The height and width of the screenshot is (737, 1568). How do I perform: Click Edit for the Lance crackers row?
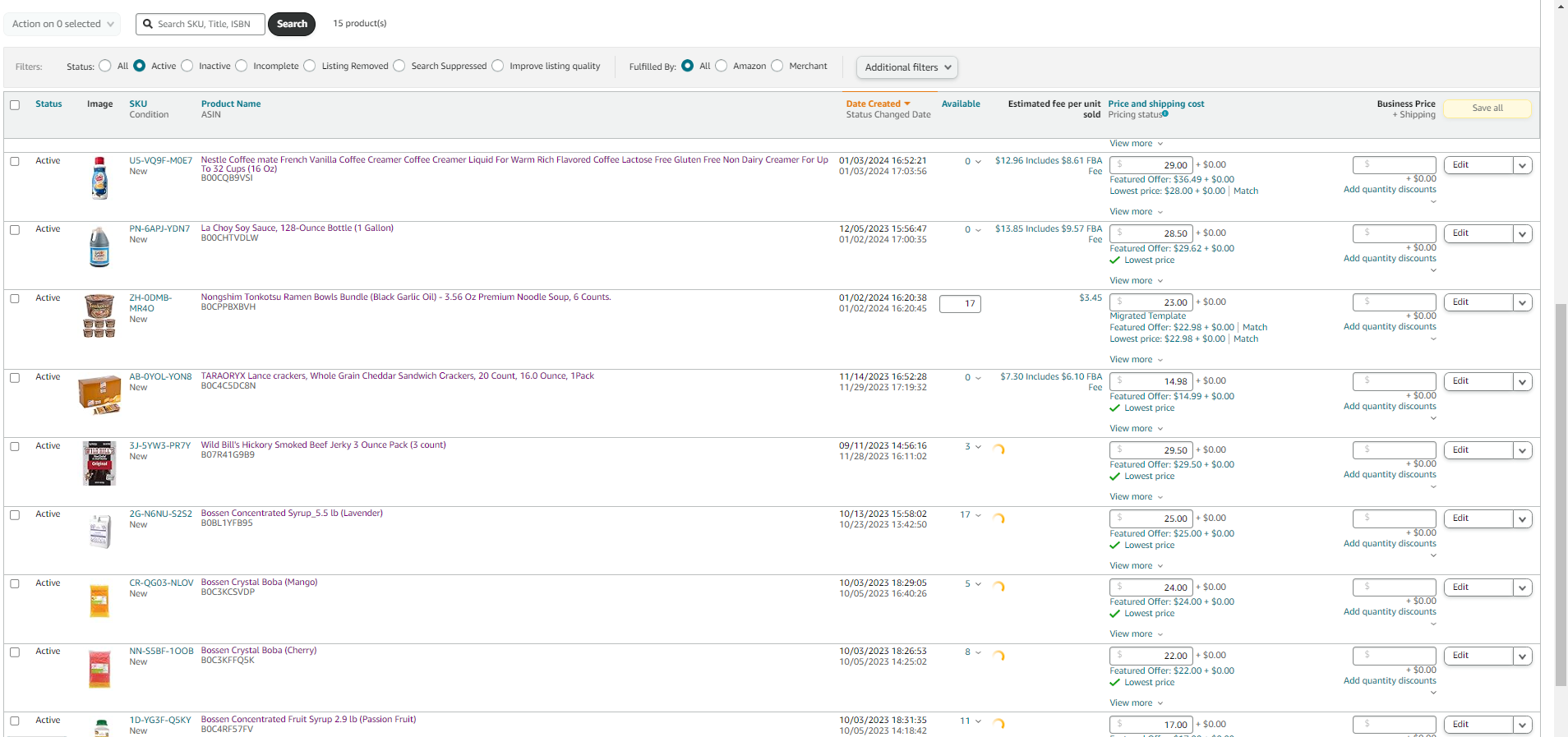pyautogui.click(x=1478, y=381)
